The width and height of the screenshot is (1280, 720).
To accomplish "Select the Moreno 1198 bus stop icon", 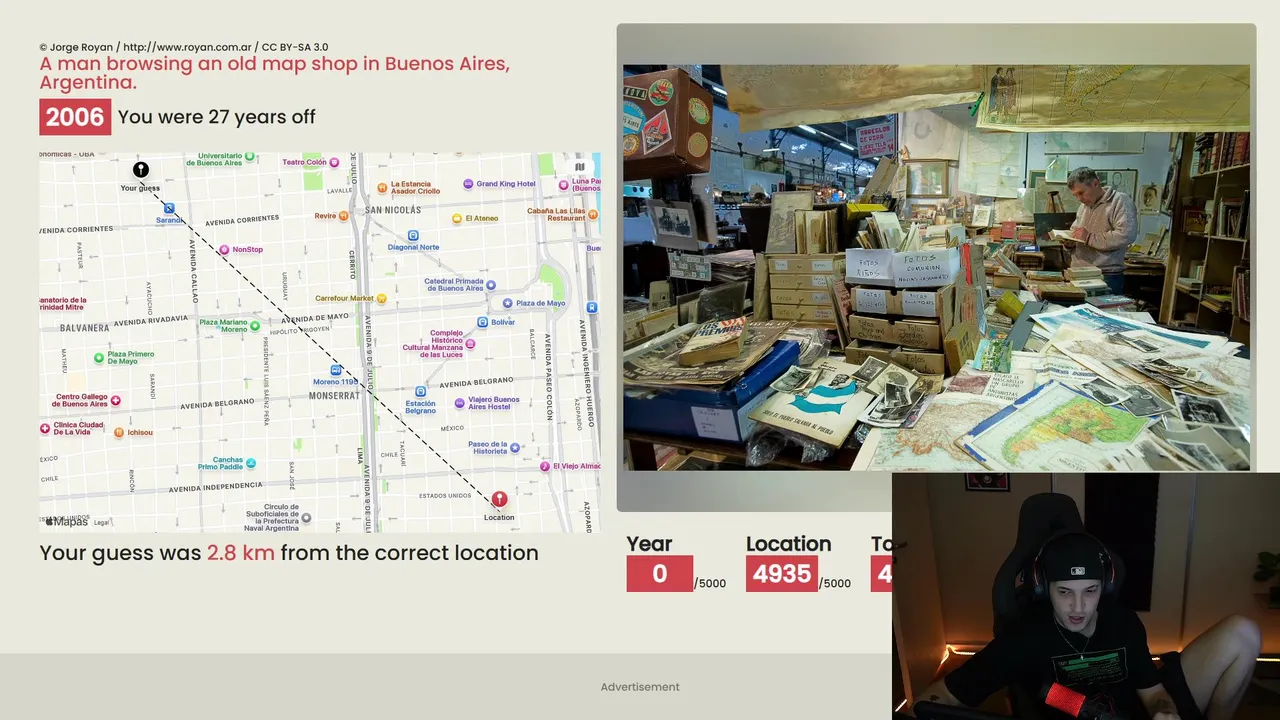I will coord(336,370).
